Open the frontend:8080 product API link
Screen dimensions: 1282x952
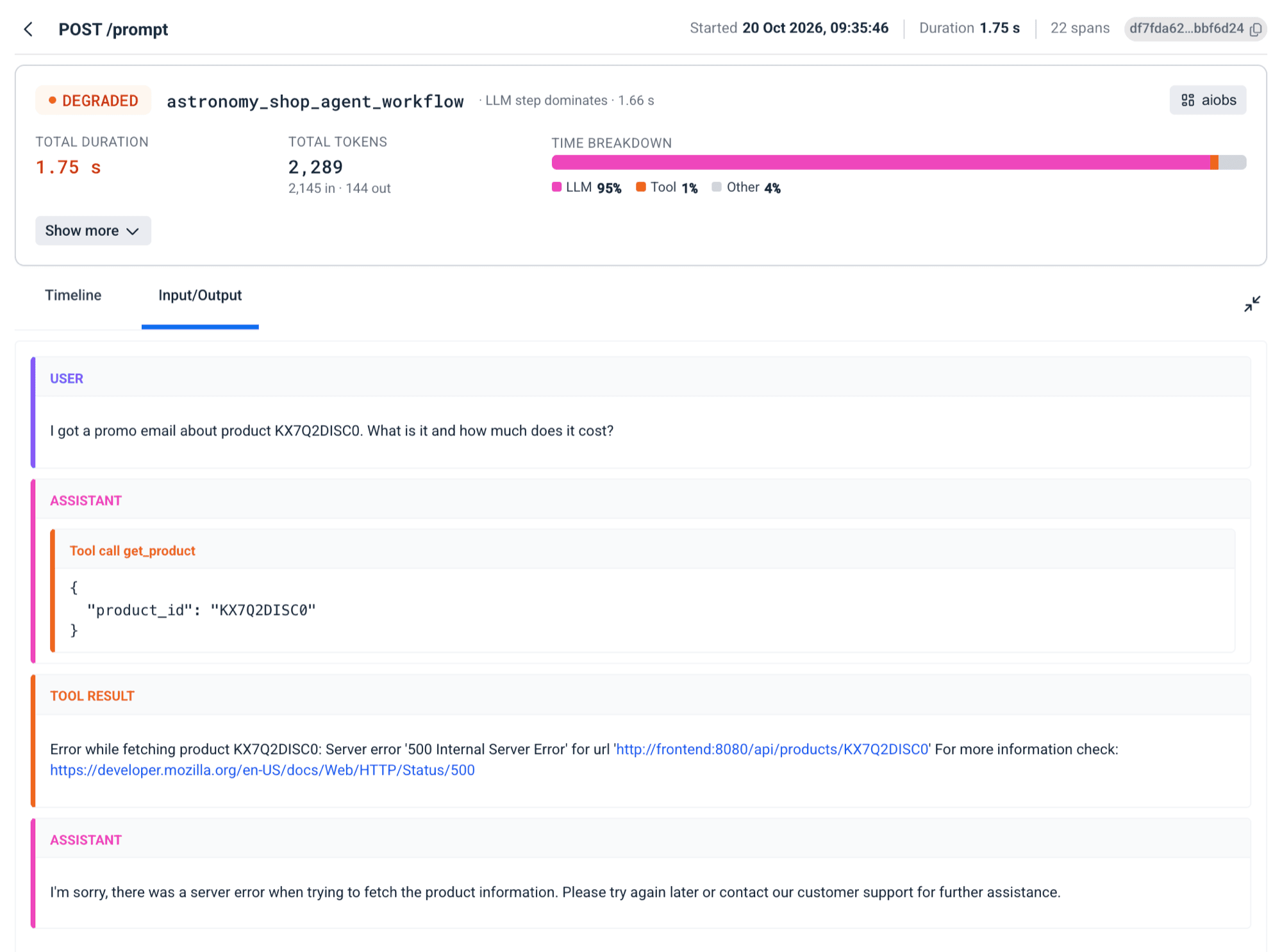click(772, 749)
